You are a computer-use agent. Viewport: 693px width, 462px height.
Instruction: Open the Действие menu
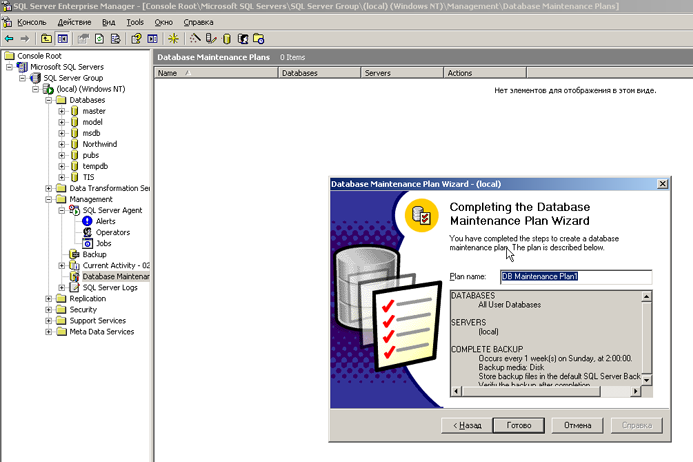[x=74, y=21]
